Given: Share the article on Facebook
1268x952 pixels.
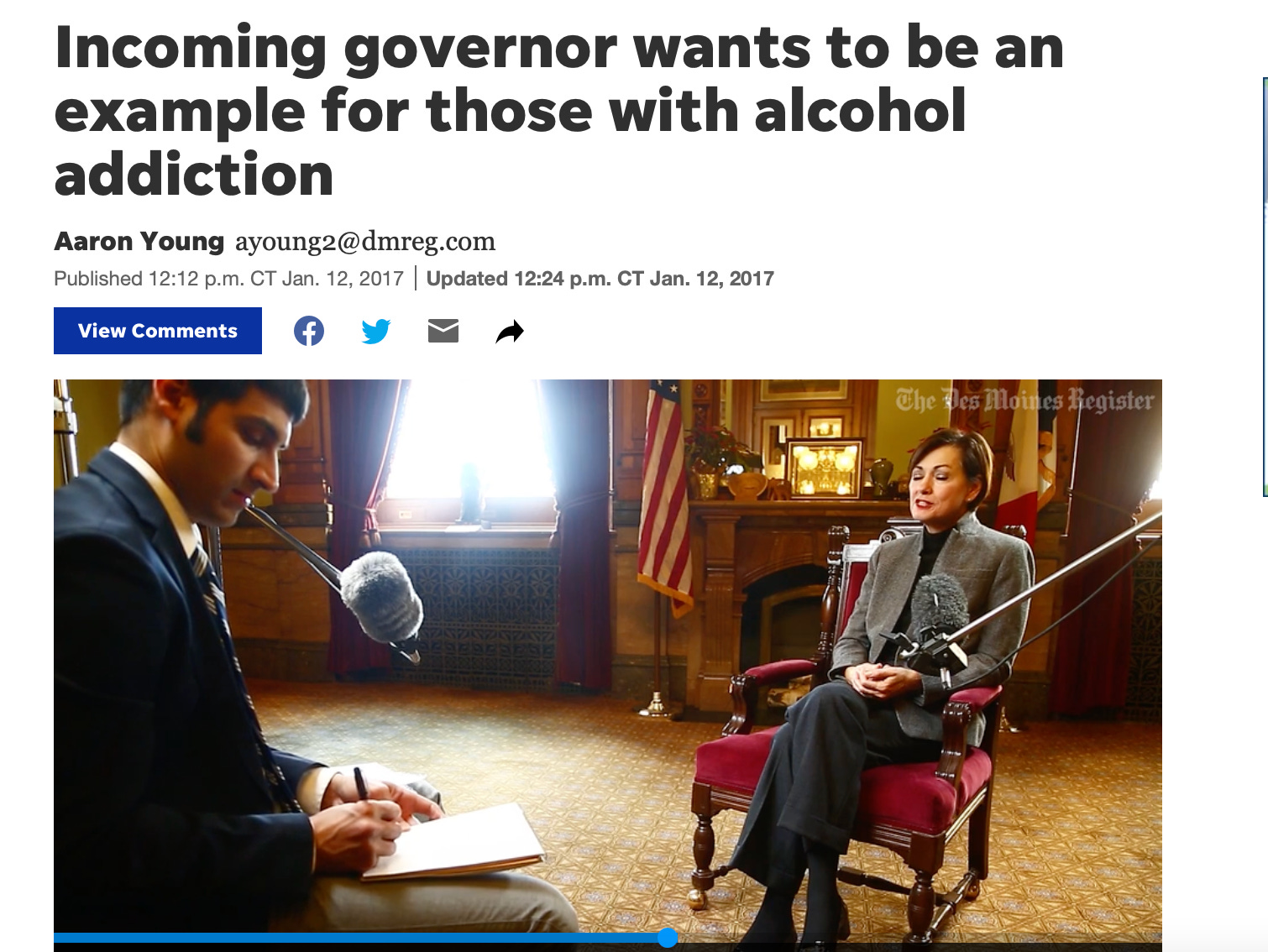Looking at the screenshot, I should (309, 331).
